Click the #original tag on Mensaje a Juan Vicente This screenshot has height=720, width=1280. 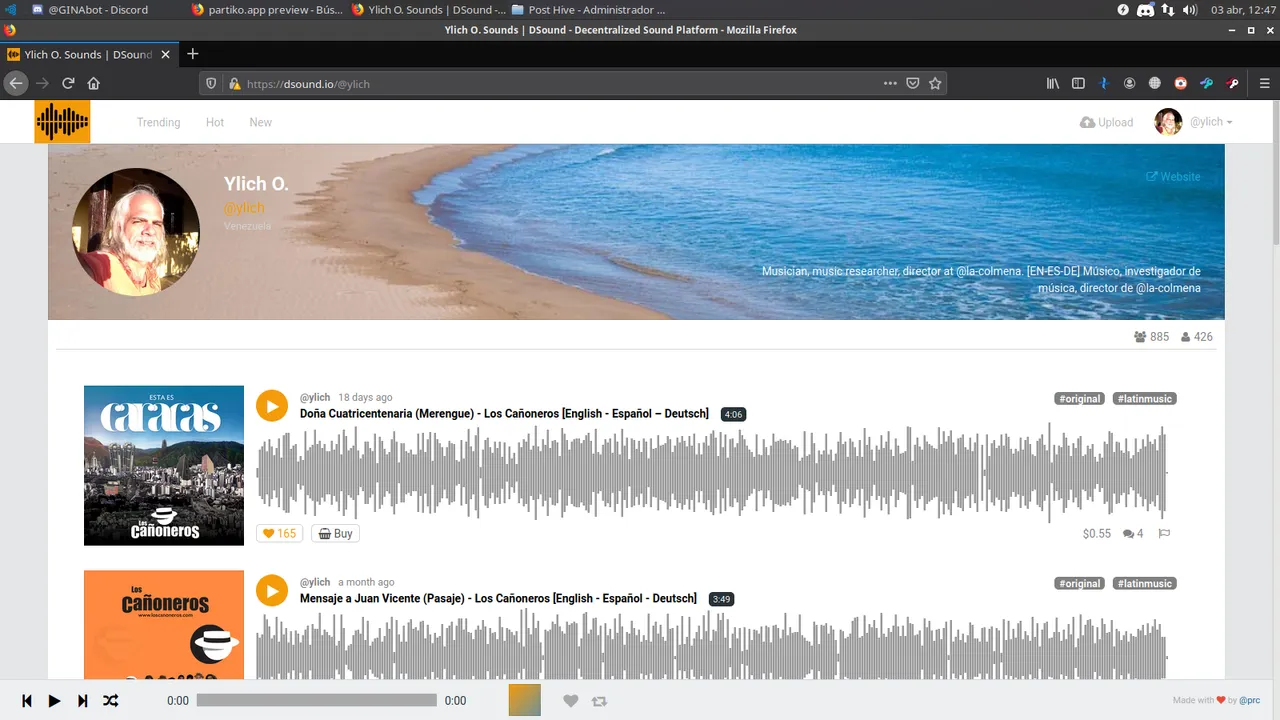1079,584
